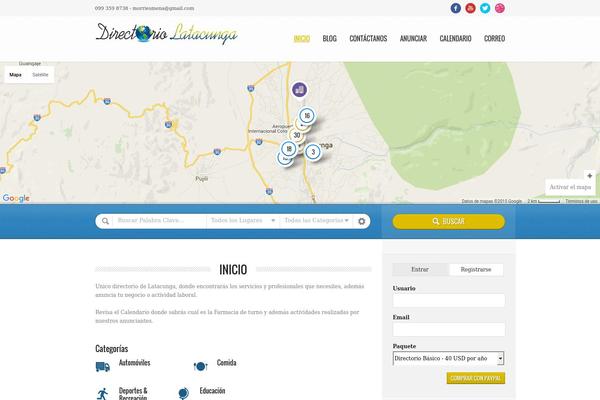Open the CALENDARIO menu item

tap(455, 39)
